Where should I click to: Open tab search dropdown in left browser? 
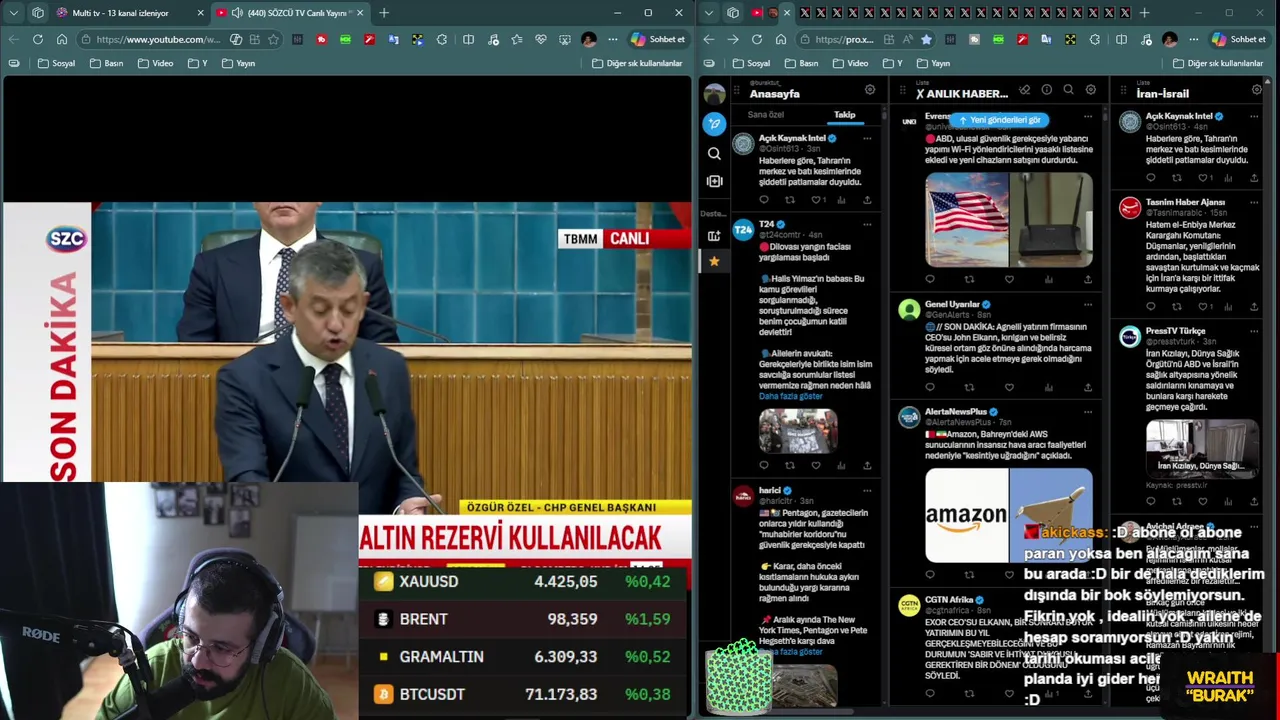[14, 13]
